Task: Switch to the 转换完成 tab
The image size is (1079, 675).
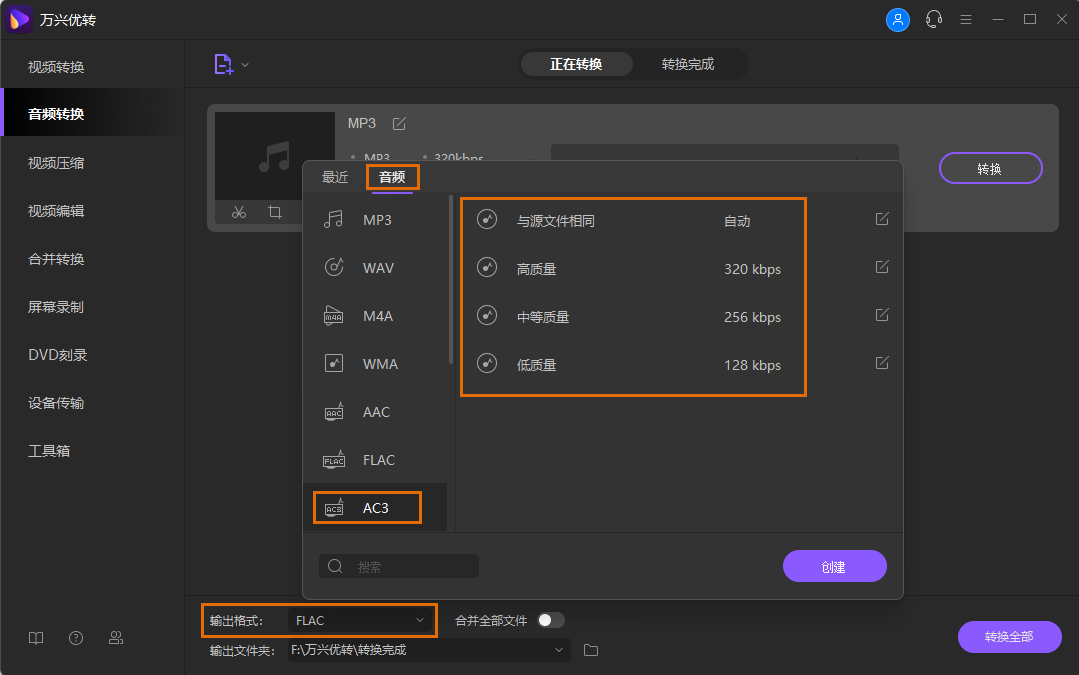Action: click(690, 63)
